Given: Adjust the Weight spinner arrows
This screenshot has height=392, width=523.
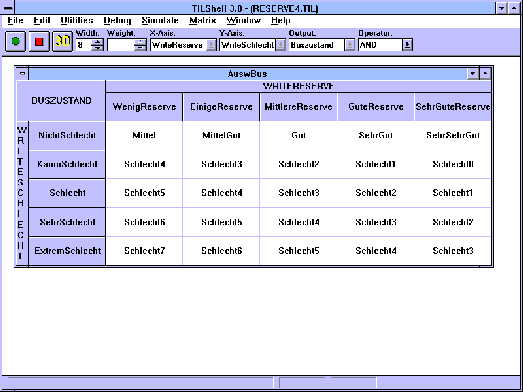Looking at the screenshot, I should coord(140,45).
